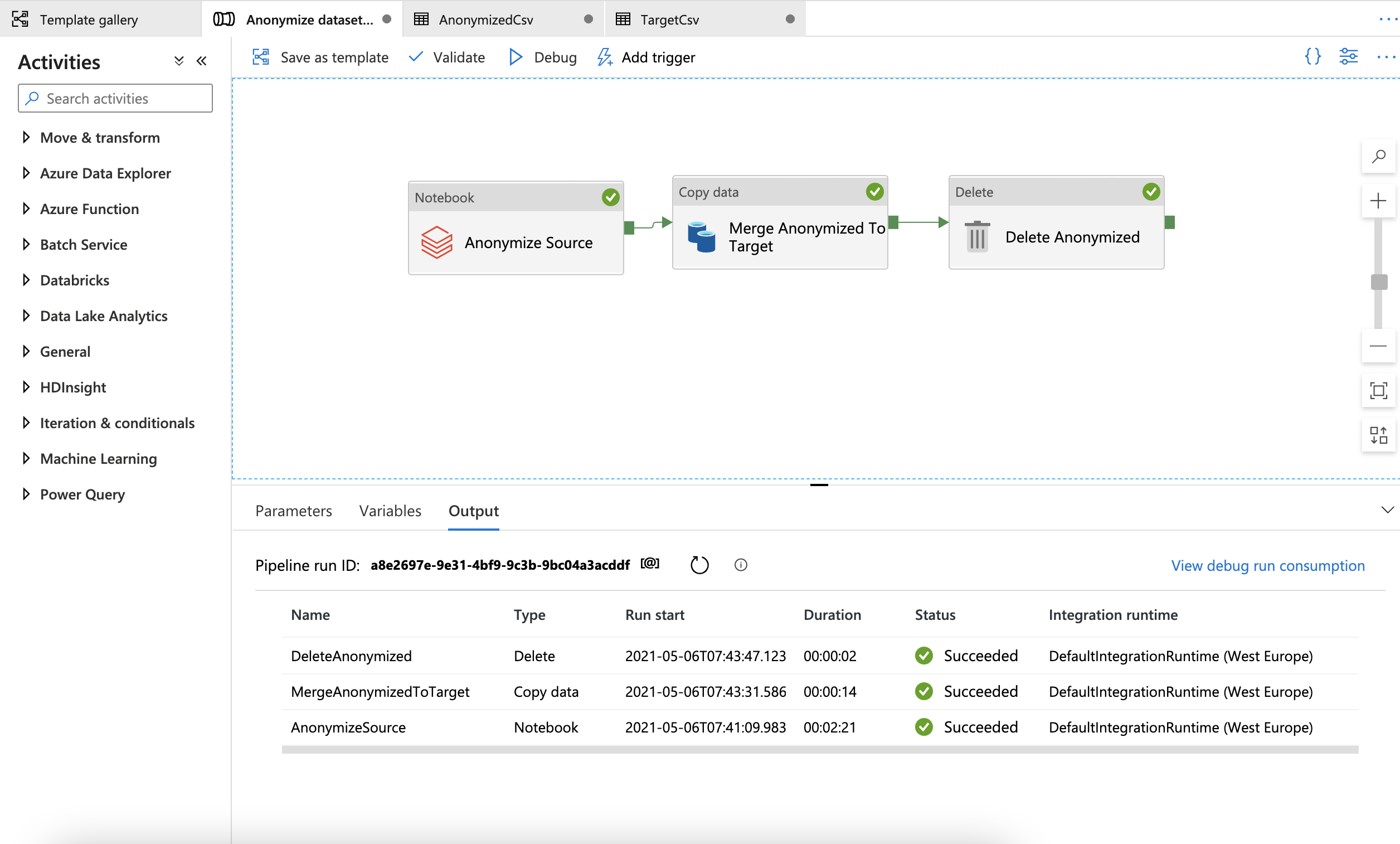Click the Debug button label
The image size is (1400, 844).
tap(556, 57)
